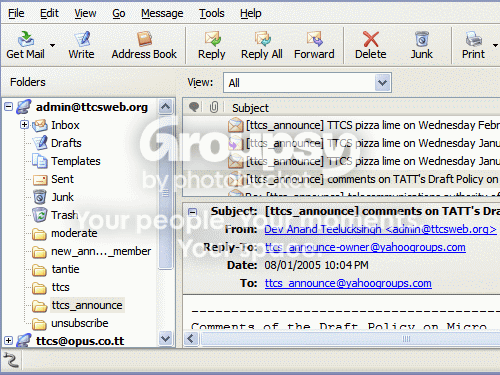Sort by the attachment paperclip column
Viewport: 500px width, 375px height.
pyautogui.click(x=214, y=107)
